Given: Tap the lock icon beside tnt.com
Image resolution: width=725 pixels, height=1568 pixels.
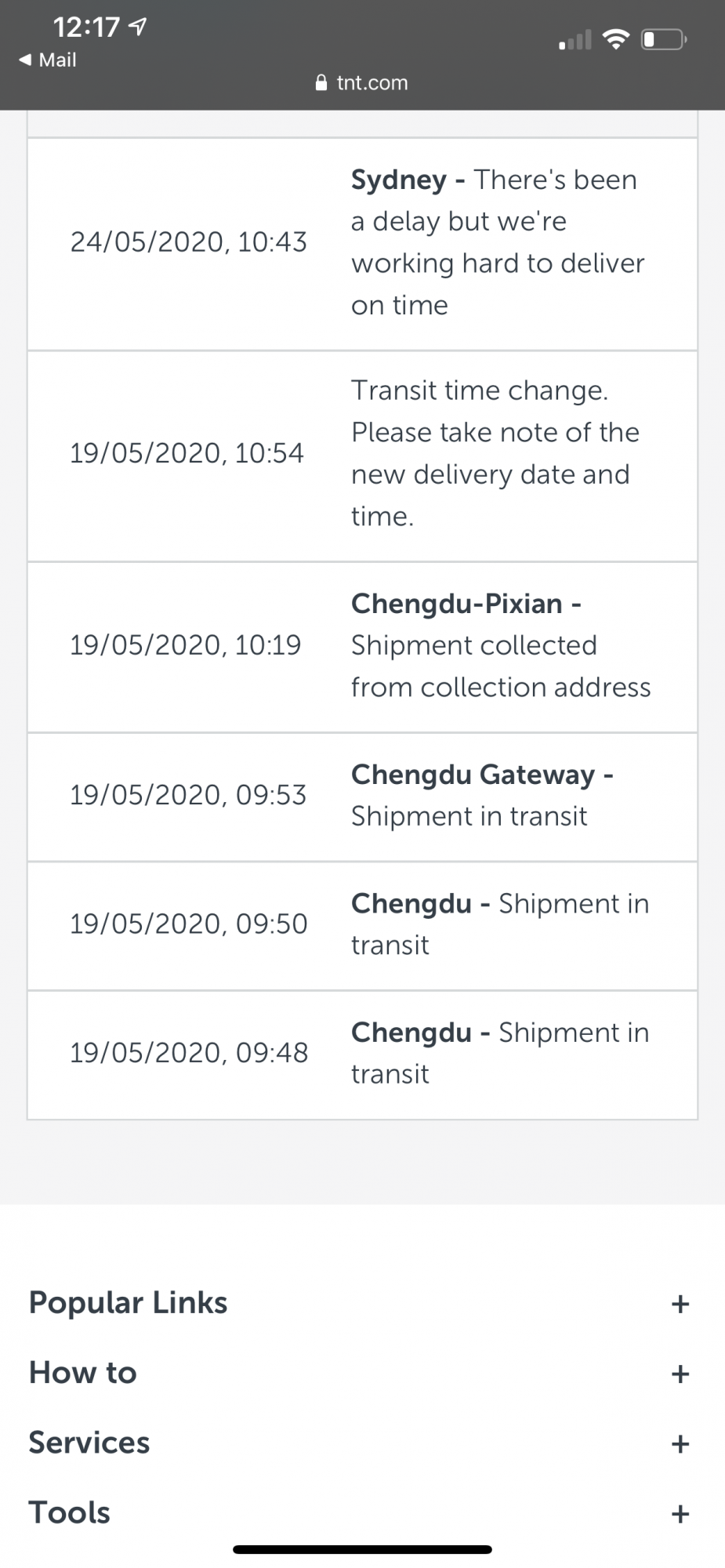Looking at the screenshot, I should [x=321, y=83].
